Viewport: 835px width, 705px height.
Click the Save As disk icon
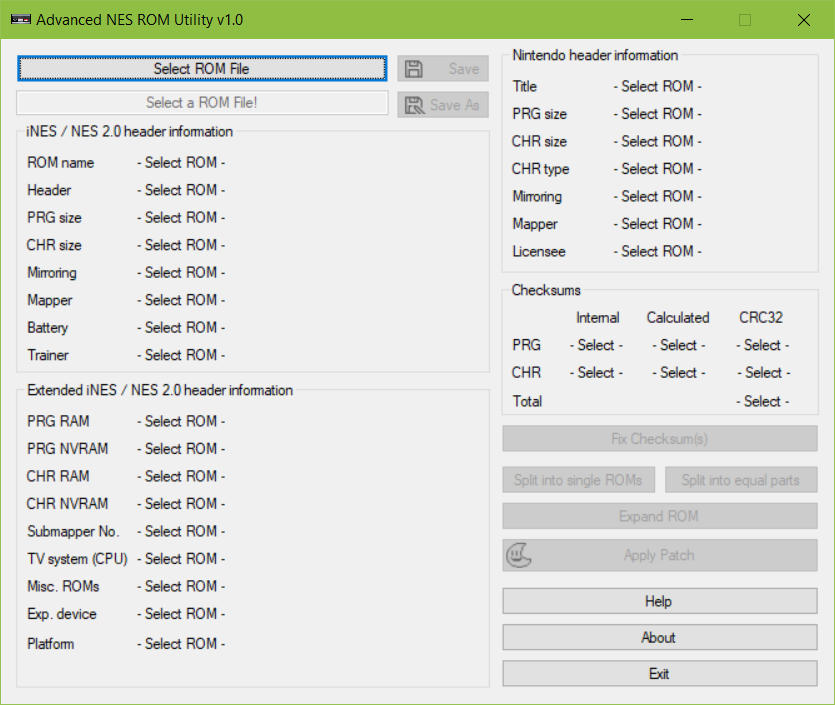coord(414,105)
